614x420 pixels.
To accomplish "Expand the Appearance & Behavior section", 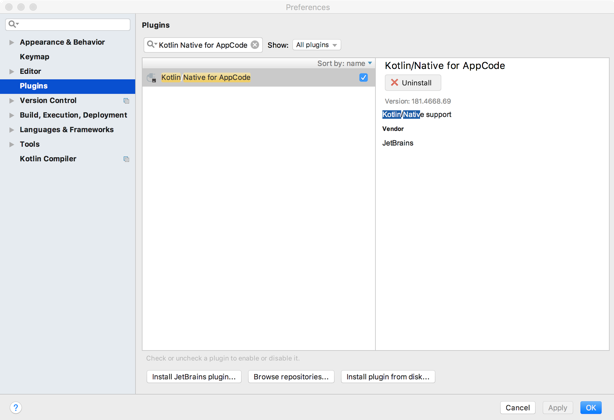I will pyautogui.click(x=11, y=42).
